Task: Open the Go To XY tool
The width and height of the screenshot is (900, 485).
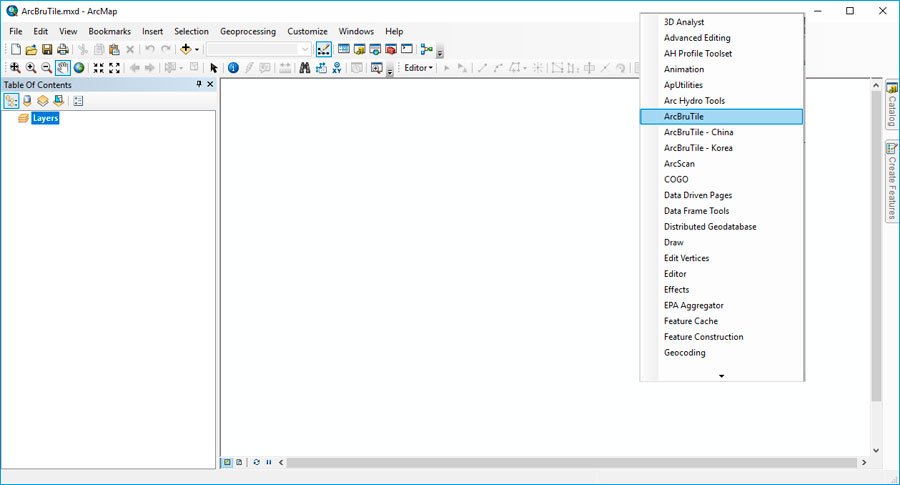Action: click(x=337, y=68)
